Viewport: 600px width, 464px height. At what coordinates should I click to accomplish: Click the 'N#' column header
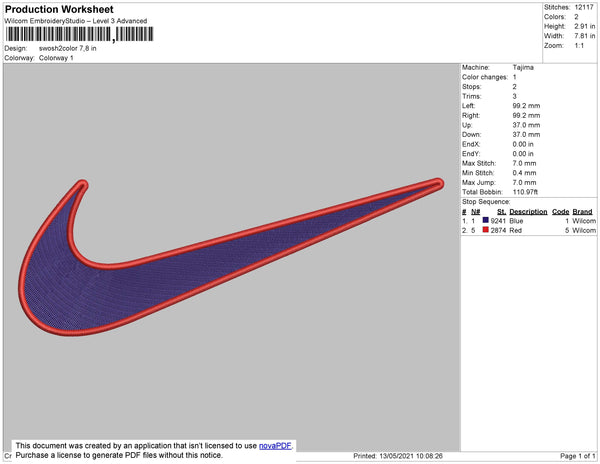click(x=476, y=212)
